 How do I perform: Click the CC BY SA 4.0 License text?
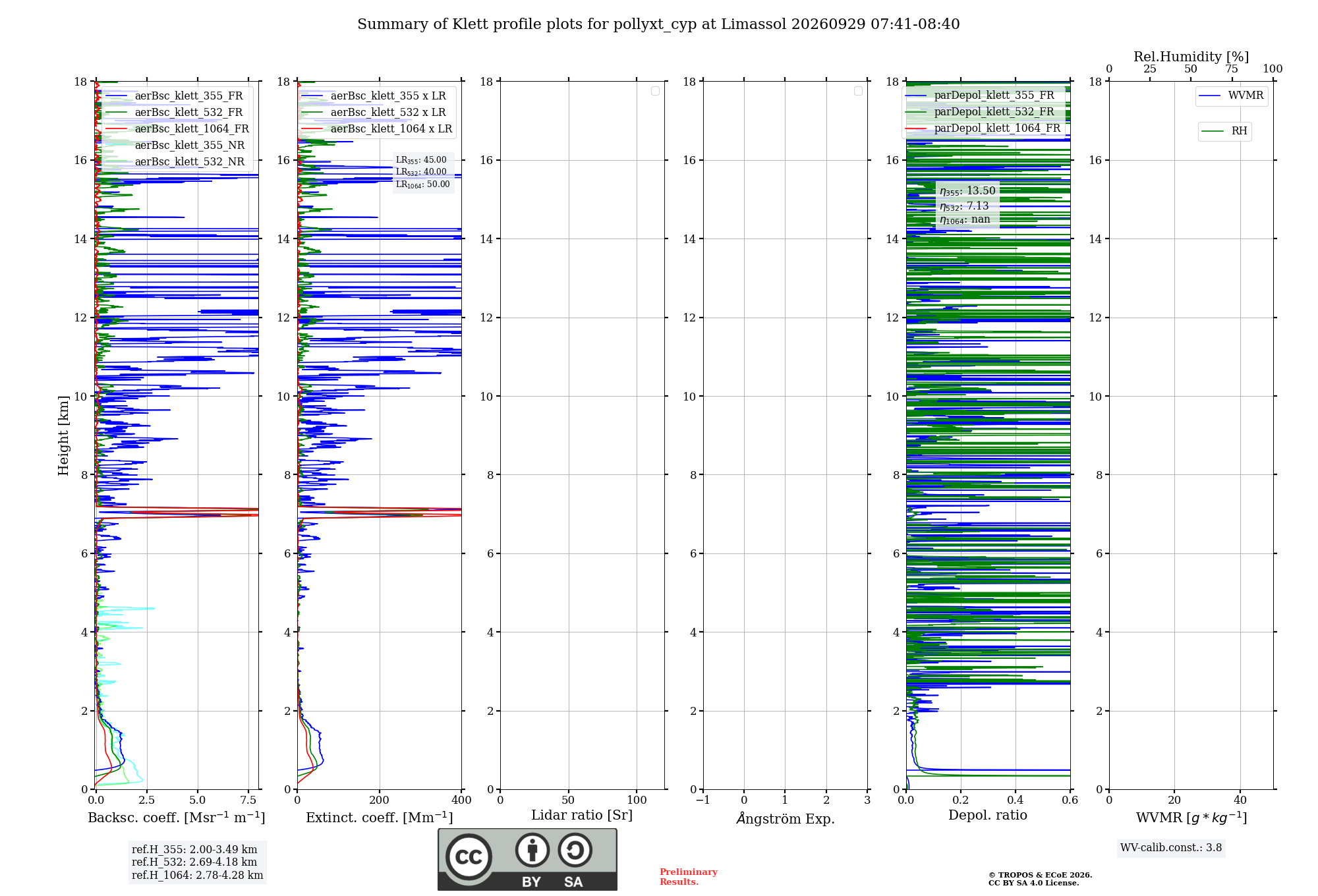[1034, 883]
